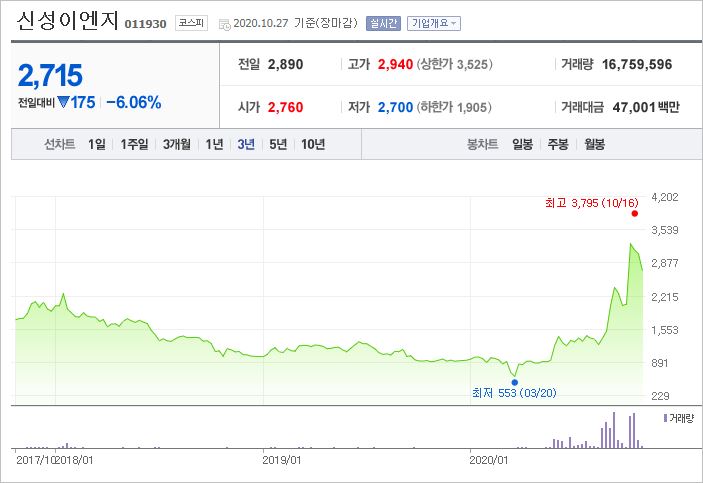Select the 3개월 line chart tab
This screenshot has width=703, height=483.
point(177,144)
